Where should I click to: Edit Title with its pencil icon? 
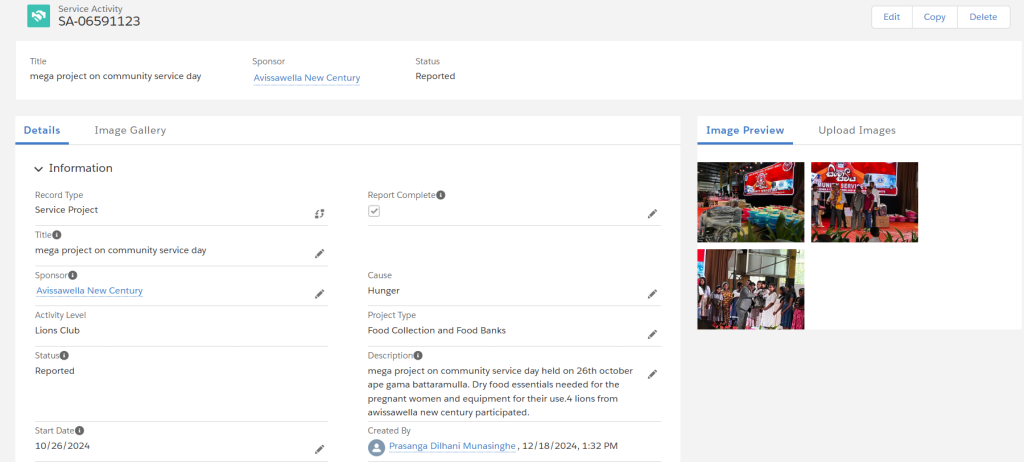[319, 254]
